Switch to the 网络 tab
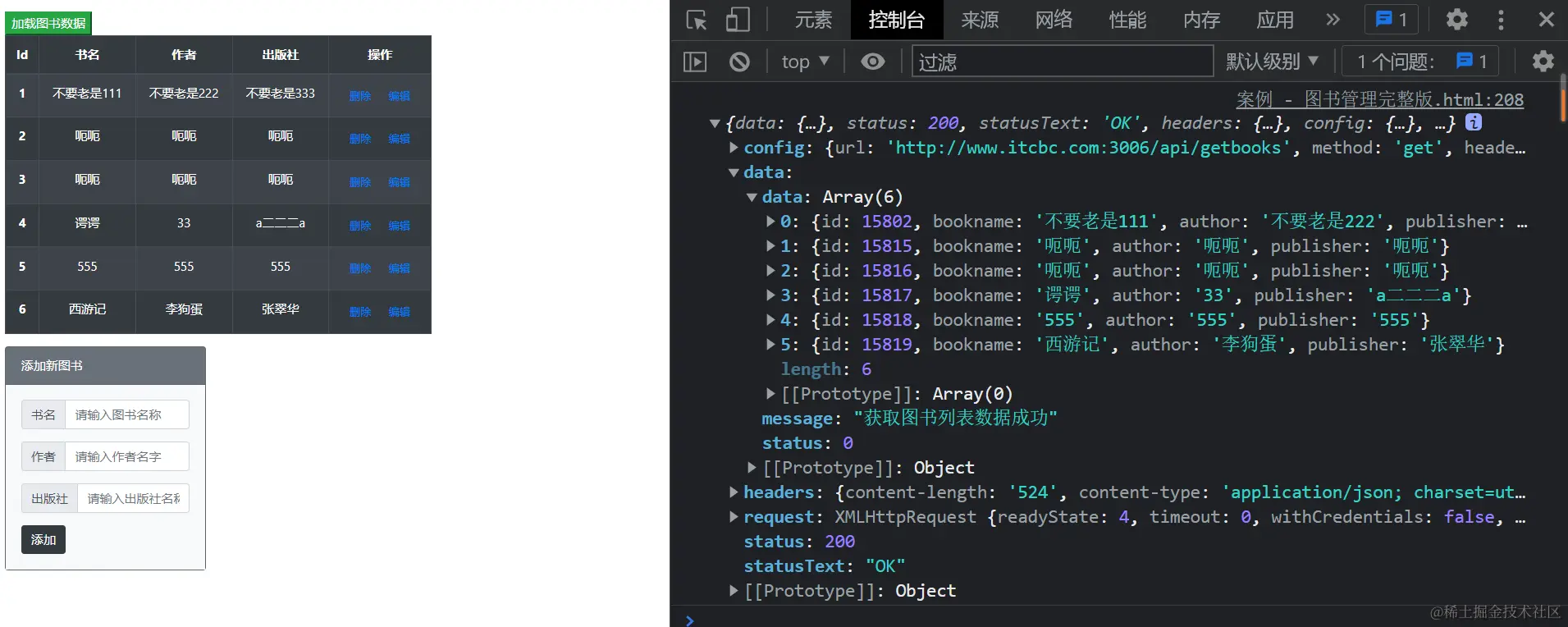This screenshot has height=627, width=1568. (x=1054, y=20)
